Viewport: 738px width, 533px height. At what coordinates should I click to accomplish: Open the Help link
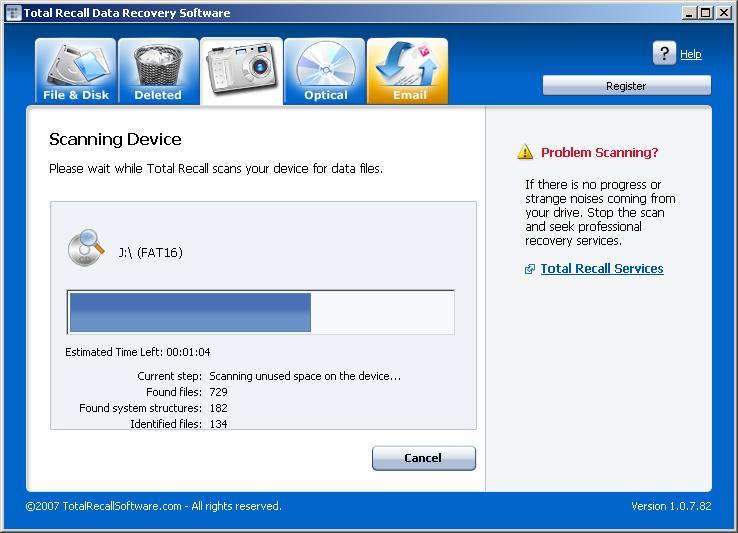[690, 54]
